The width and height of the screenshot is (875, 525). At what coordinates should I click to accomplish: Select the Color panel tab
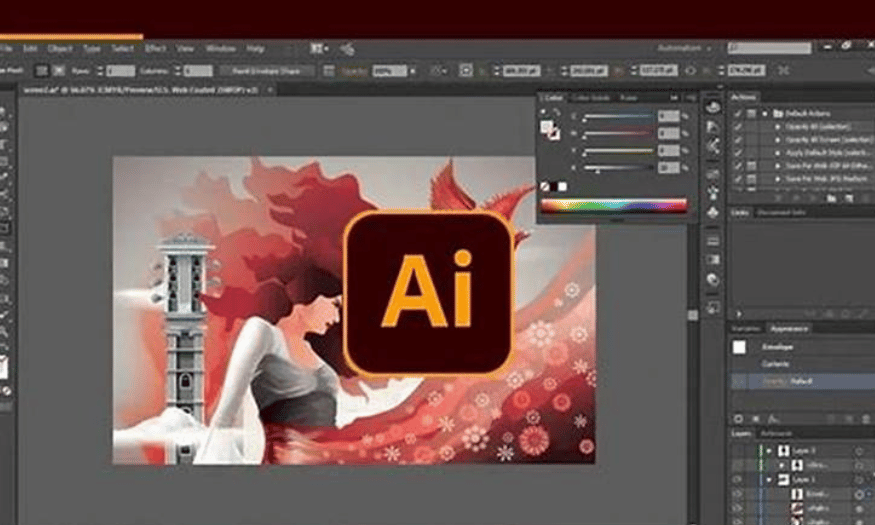552,98
